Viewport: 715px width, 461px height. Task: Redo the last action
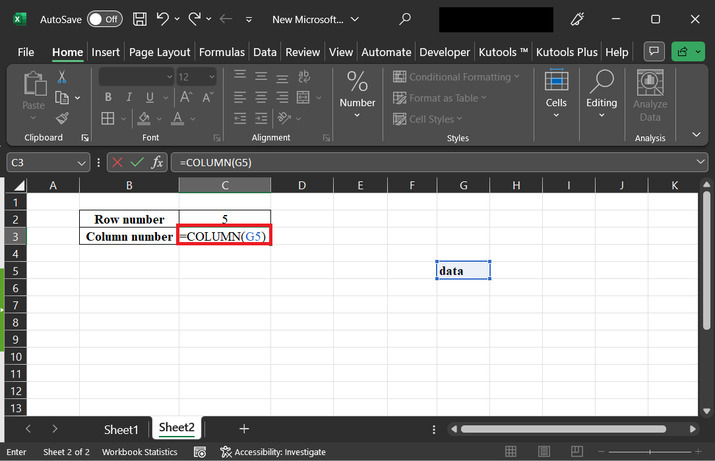[195, 19]
